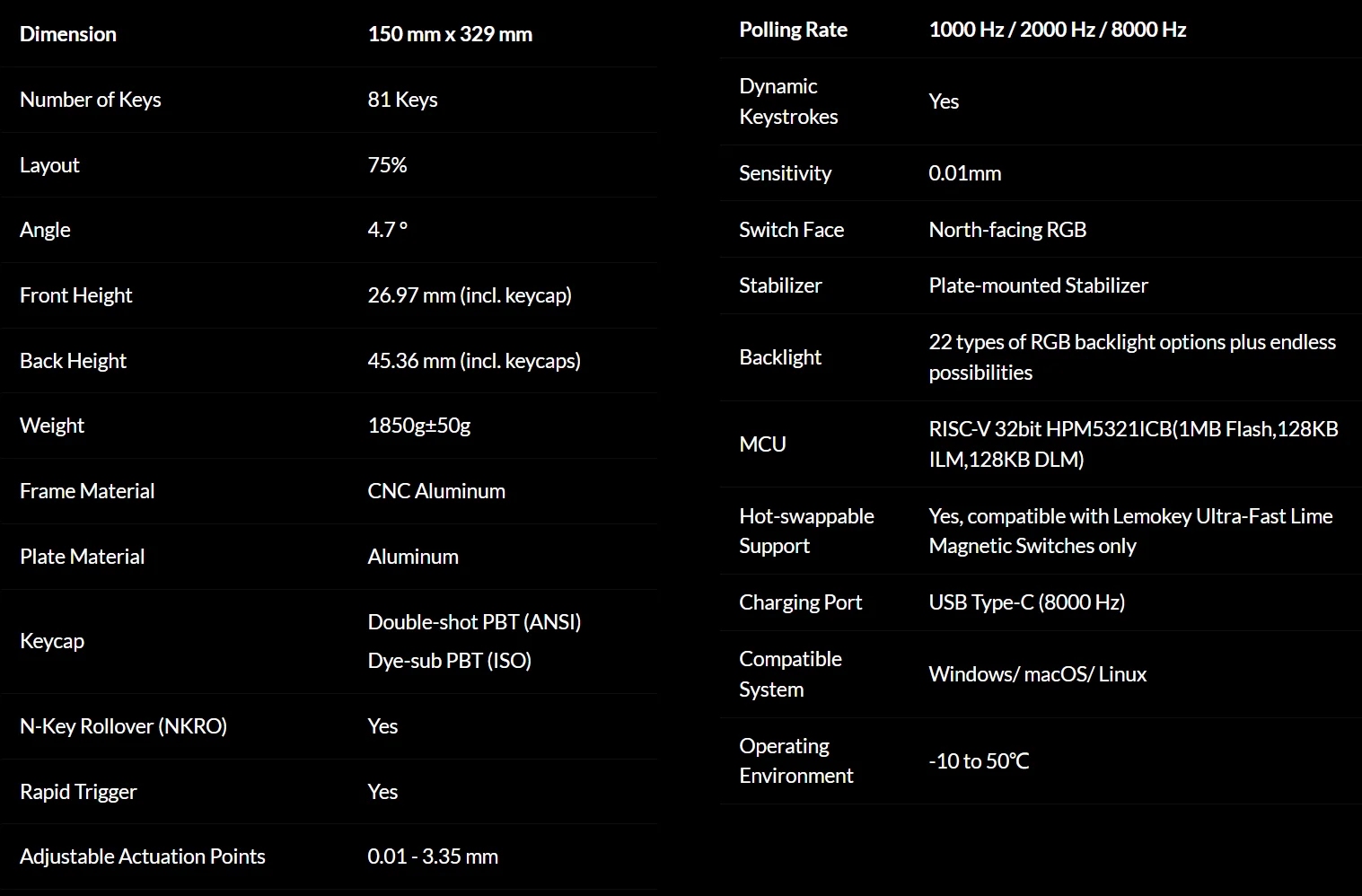Screen dimensions: 1362x896
Task: Select the 1000 Hz / 2000 Hz / 8000 Hz value
Action: tap(1058, 30)
